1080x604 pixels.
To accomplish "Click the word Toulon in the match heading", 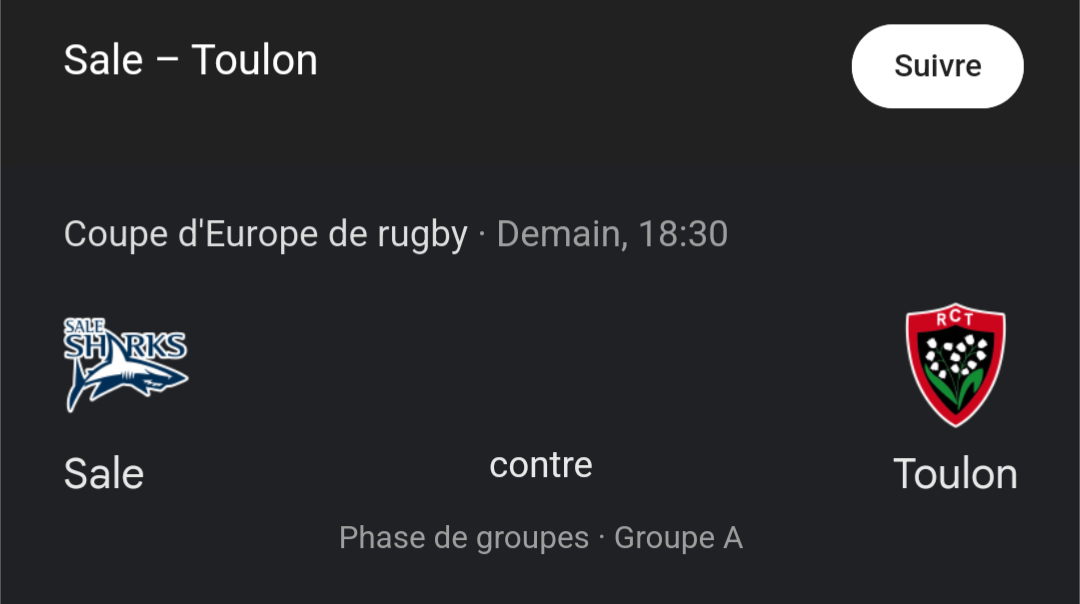I will pyautogui.click(x=254, y=60).
